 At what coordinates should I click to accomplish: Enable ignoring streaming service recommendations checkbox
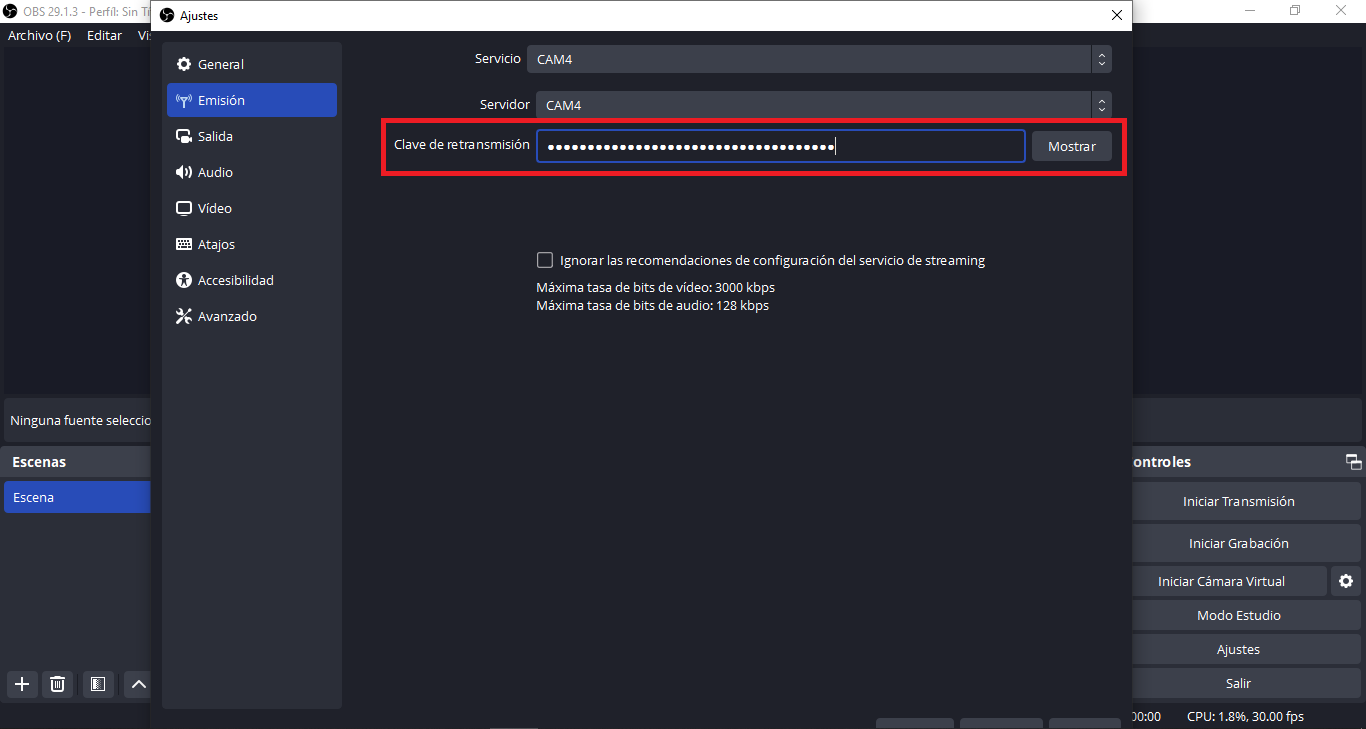pyautogui.click(x=545, y=260)
